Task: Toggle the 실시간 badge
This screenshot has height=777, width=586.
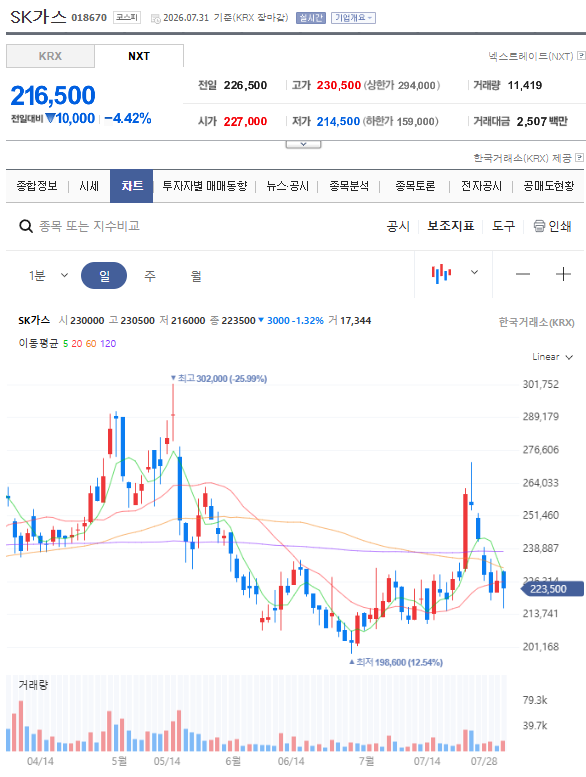Action: click(x=311, y=18)
